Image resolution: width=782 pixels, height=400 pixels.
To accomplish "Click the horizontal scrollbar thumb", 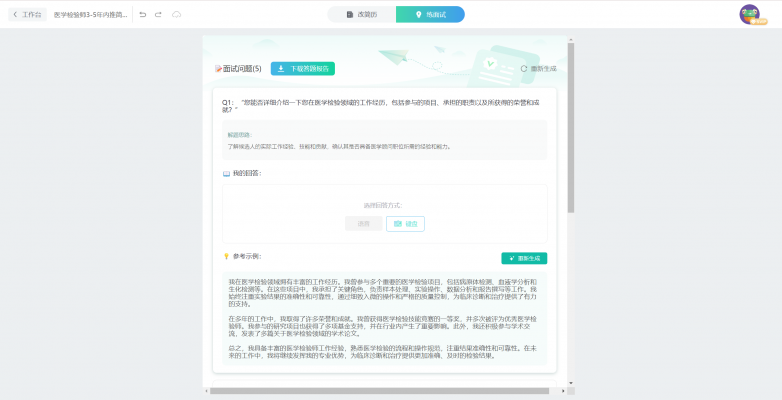I will pos(379,391).
